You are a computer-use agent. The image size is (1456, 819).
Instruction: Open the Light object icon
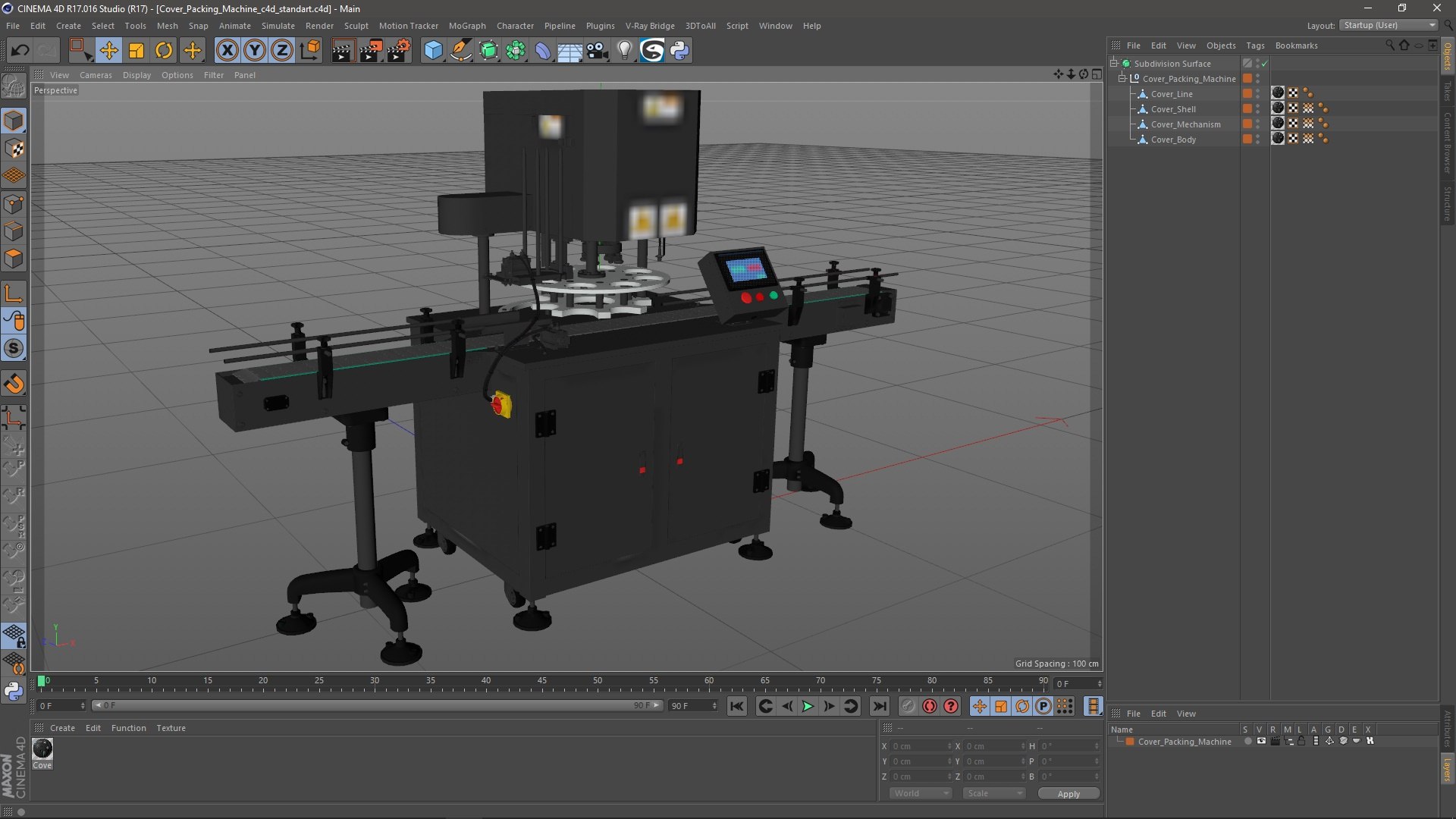tap(624, 51)
